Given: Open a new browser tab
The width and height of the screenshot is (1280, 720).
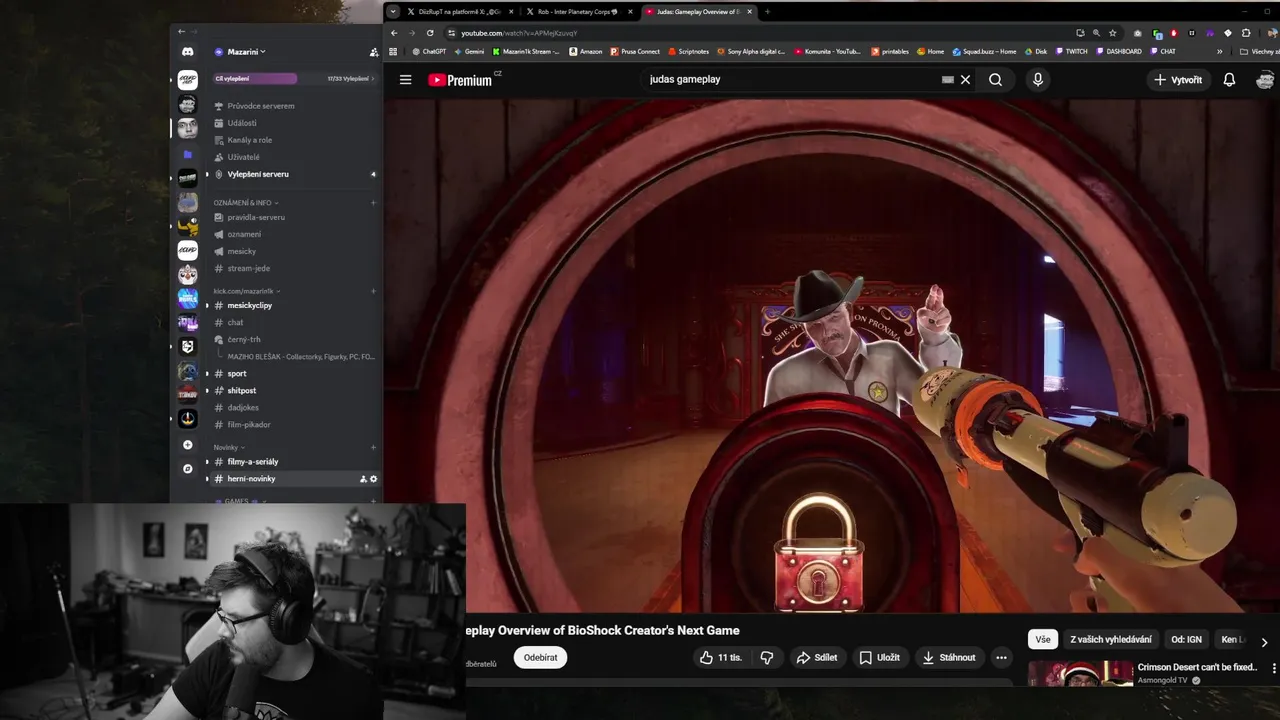Looking at the screenshot, I should click(767, 12).
